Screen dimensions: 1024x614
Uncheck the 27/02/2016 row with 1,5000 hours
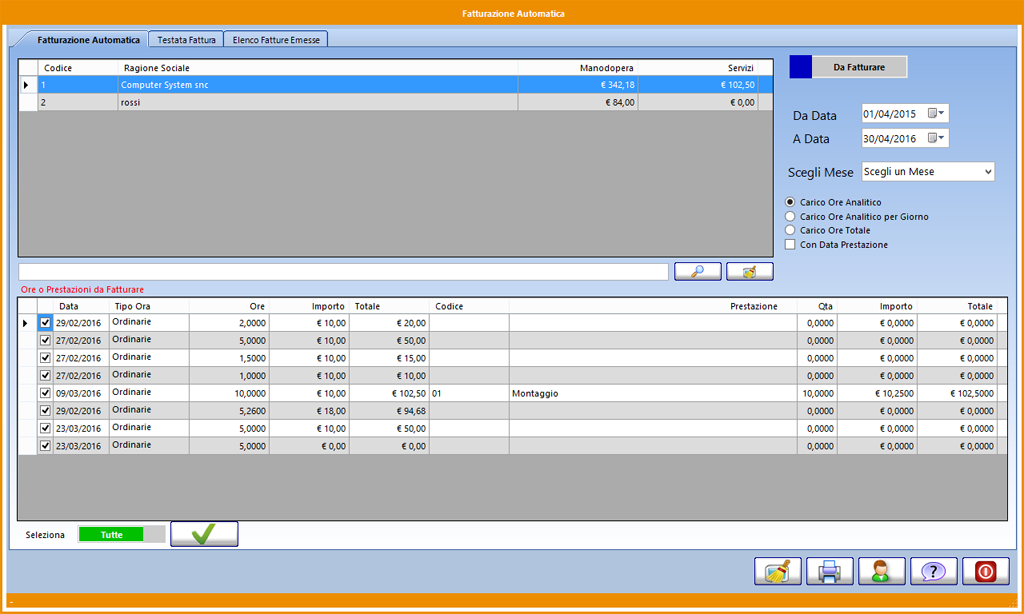(x=45, y=358)
